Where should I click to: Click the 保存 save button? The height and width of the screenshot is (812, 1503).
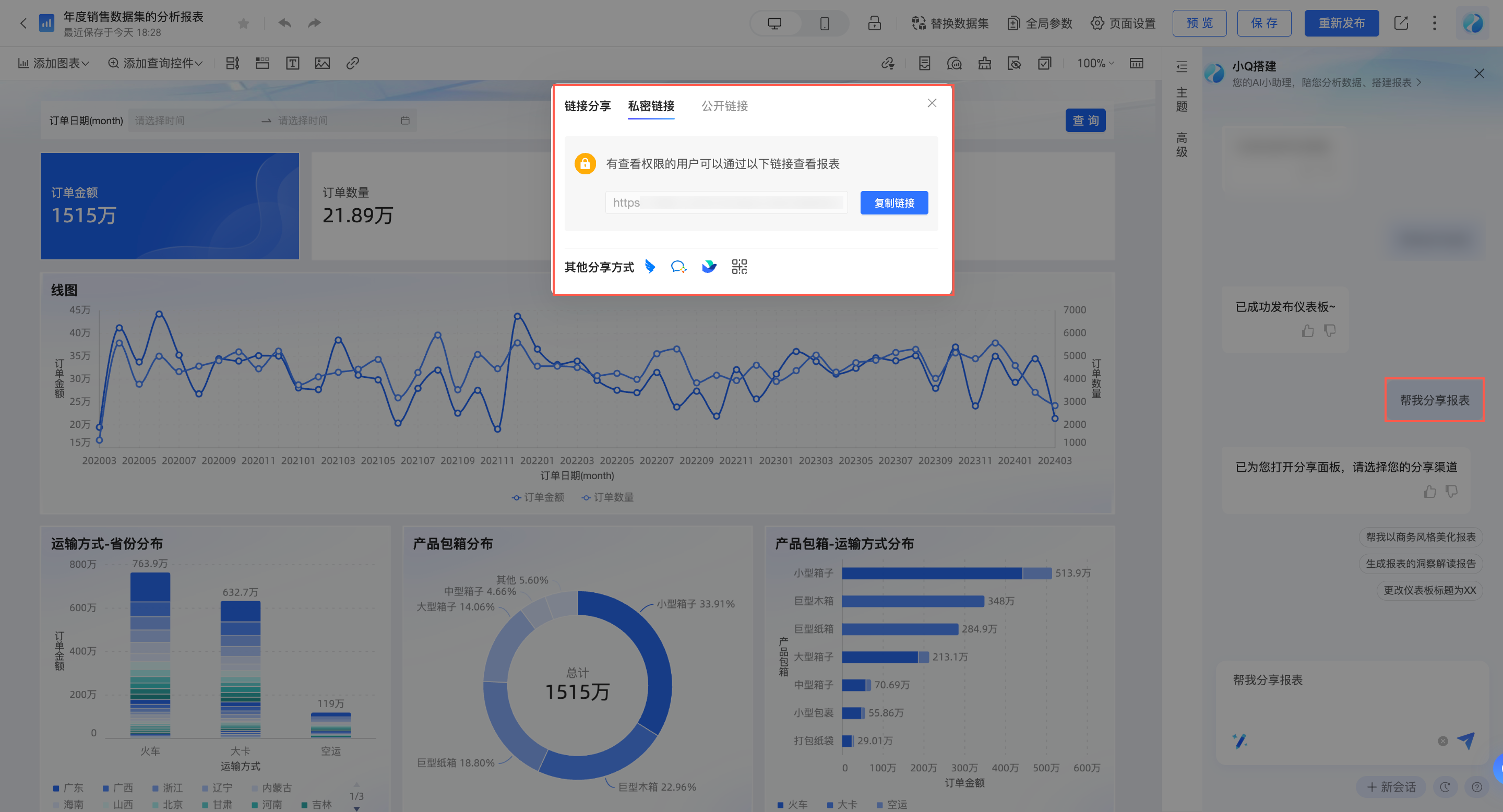pos(1264,23)
